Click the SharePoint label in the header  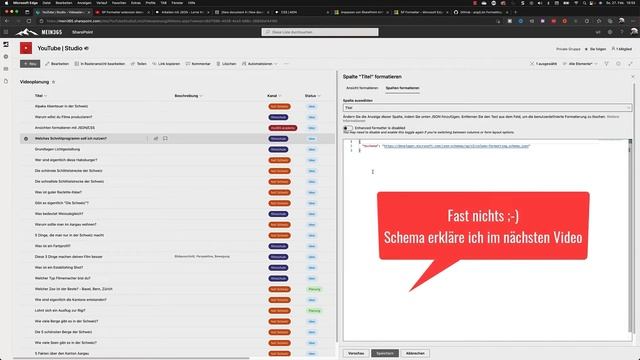coord(82,32)
